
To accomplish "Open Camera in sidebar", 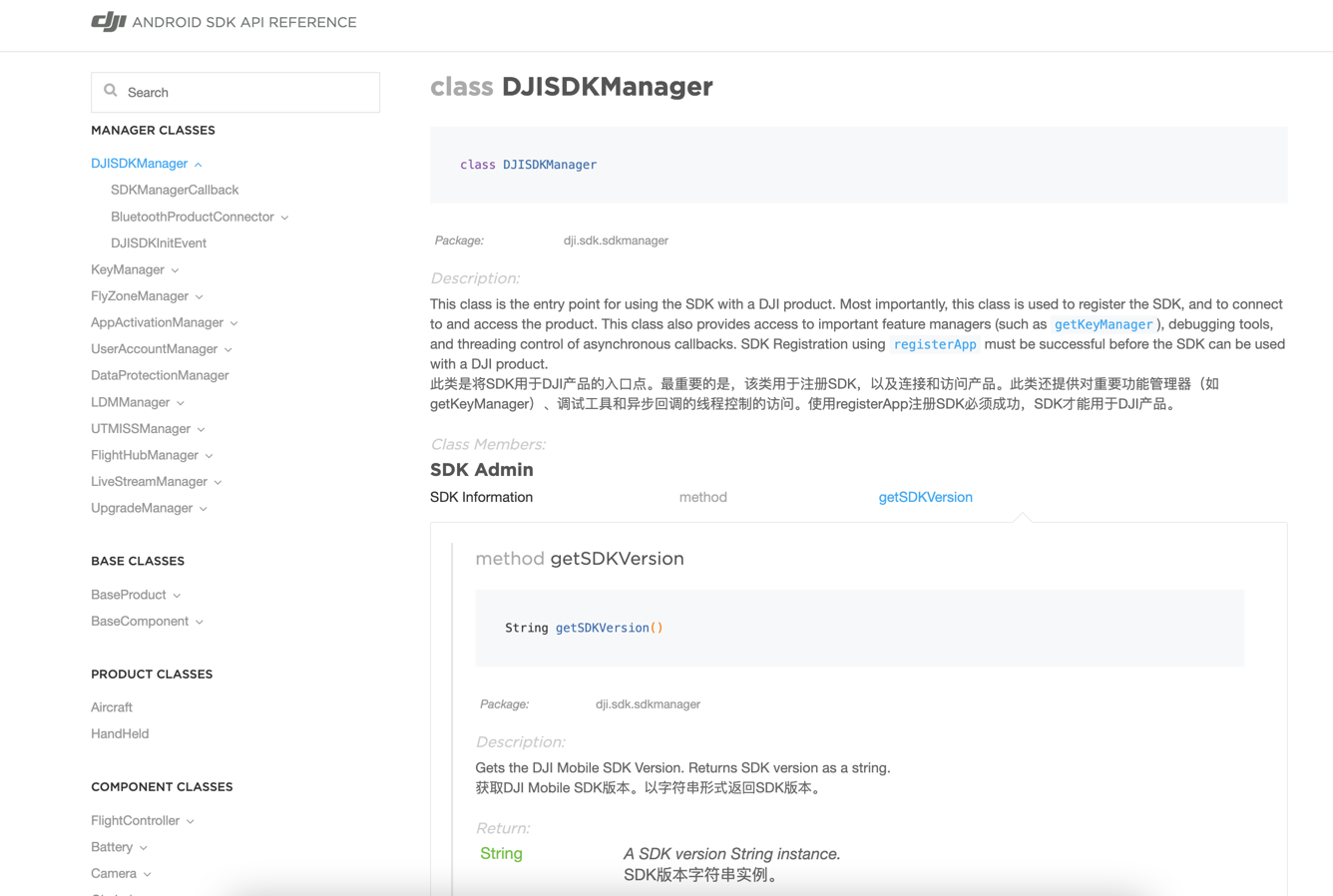I will (114, 873).
